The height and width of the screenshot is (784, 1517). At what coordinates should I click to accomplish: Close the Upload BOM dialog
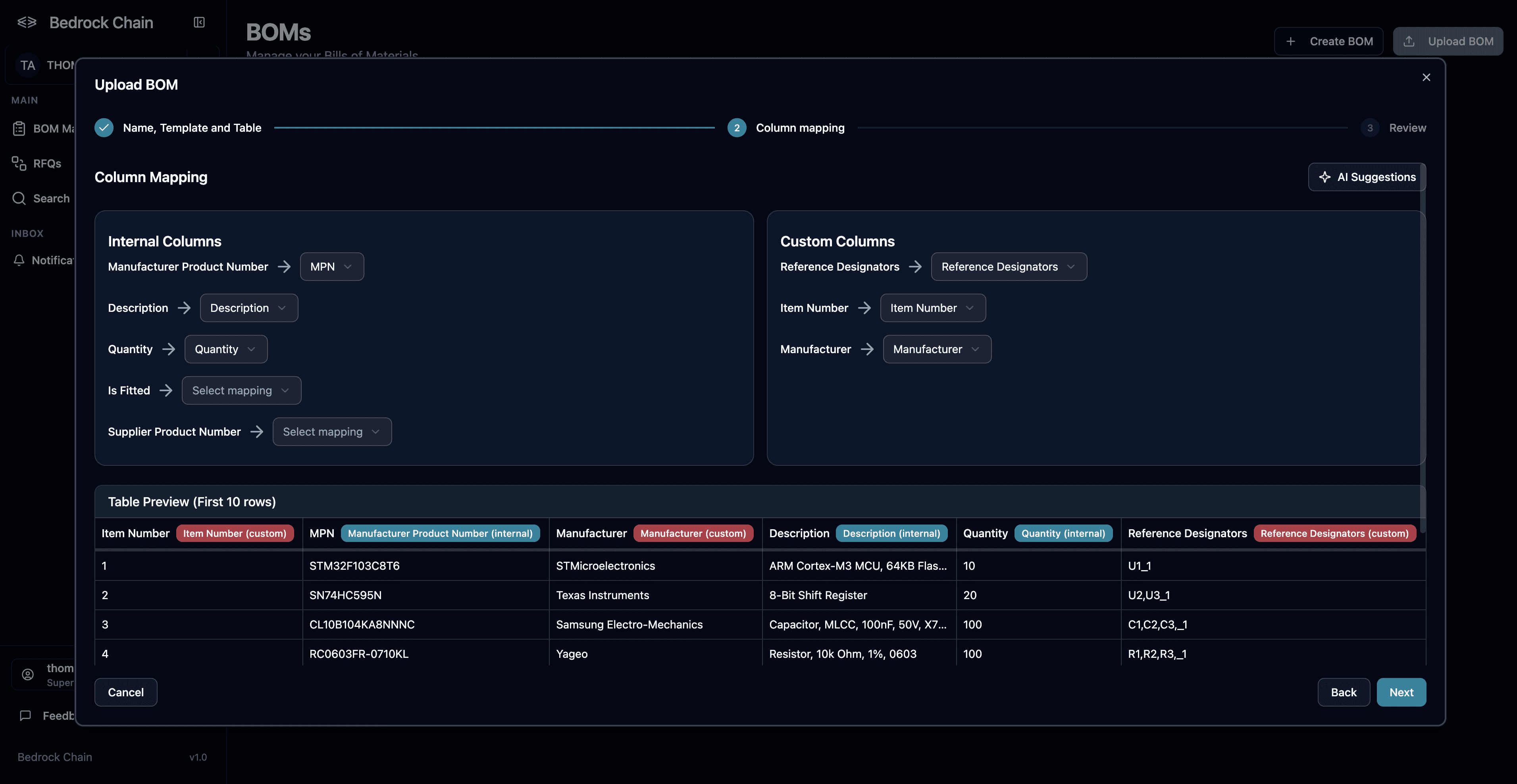[1426, 77]
